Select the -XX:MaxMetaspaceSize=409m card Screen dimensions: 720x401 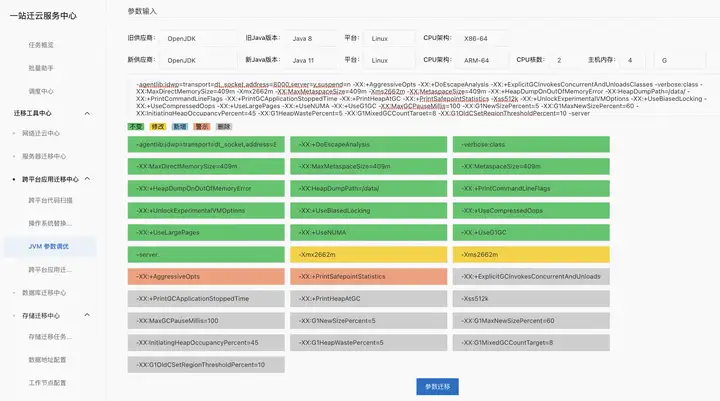click(x=369, y=166)
